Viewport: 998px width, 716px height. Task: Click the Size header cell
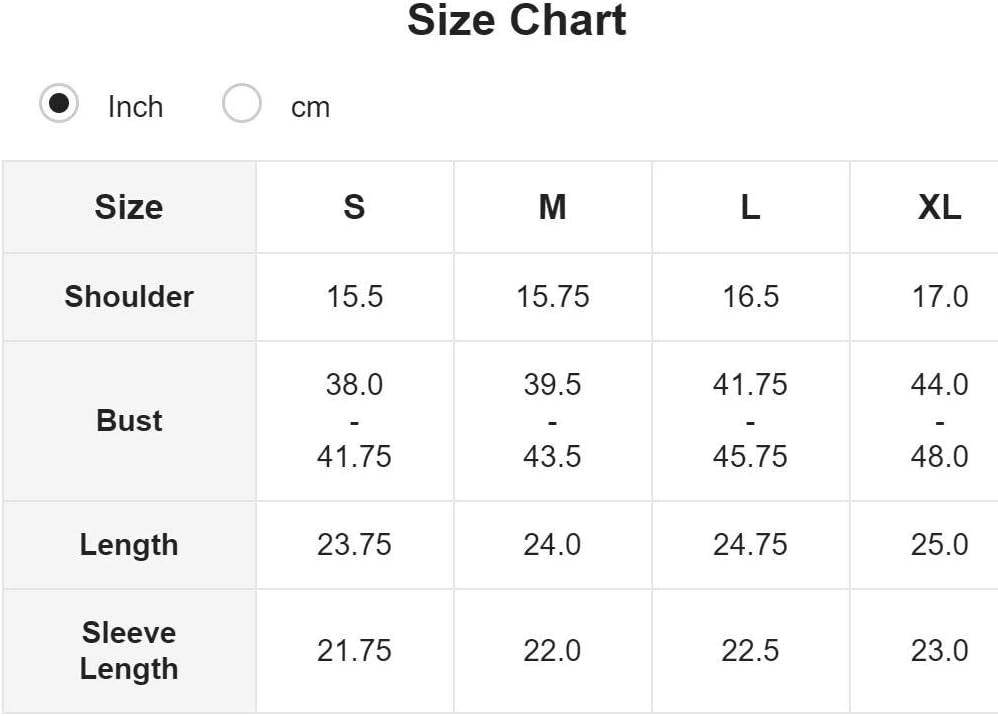pyautogui.click(x=129, y=207)
